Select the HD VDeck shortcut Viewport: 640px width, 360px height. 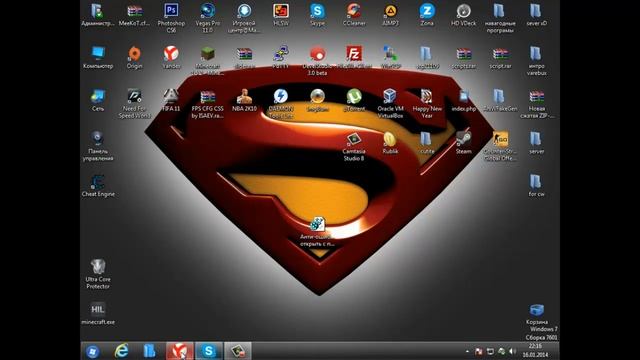tap(464, 11)
